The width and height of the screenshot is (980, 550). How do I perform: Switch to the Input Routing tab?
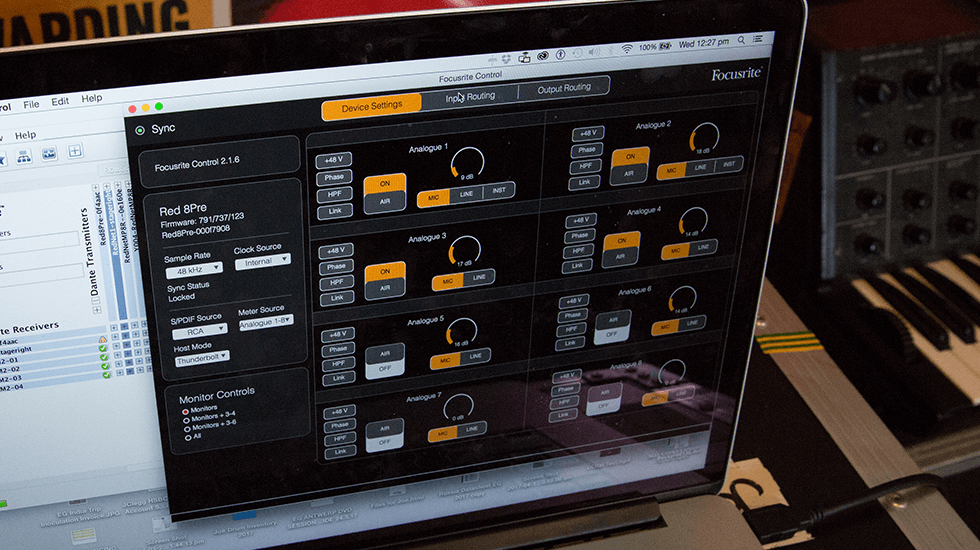(x=470, y=97)
